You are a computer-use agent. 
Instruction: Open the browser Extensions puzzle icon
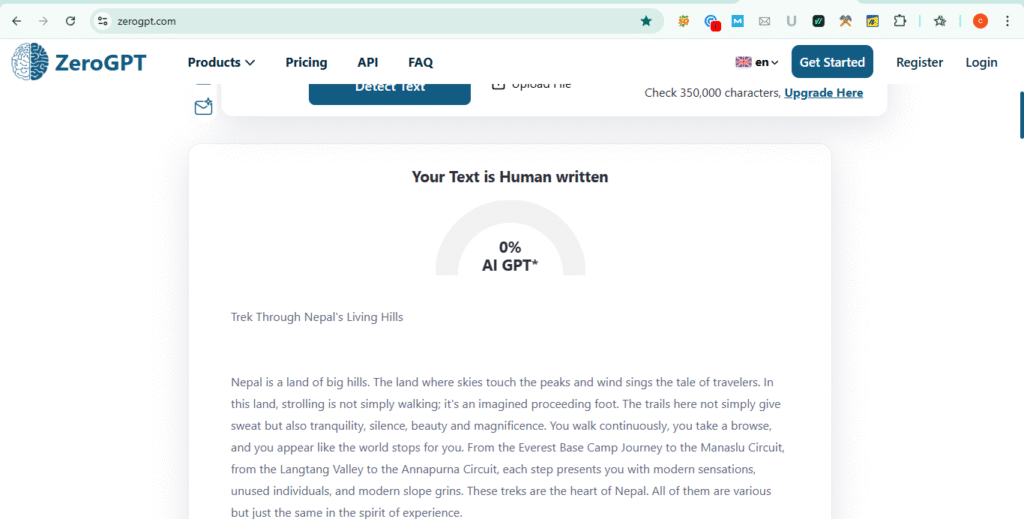[900, 21]
